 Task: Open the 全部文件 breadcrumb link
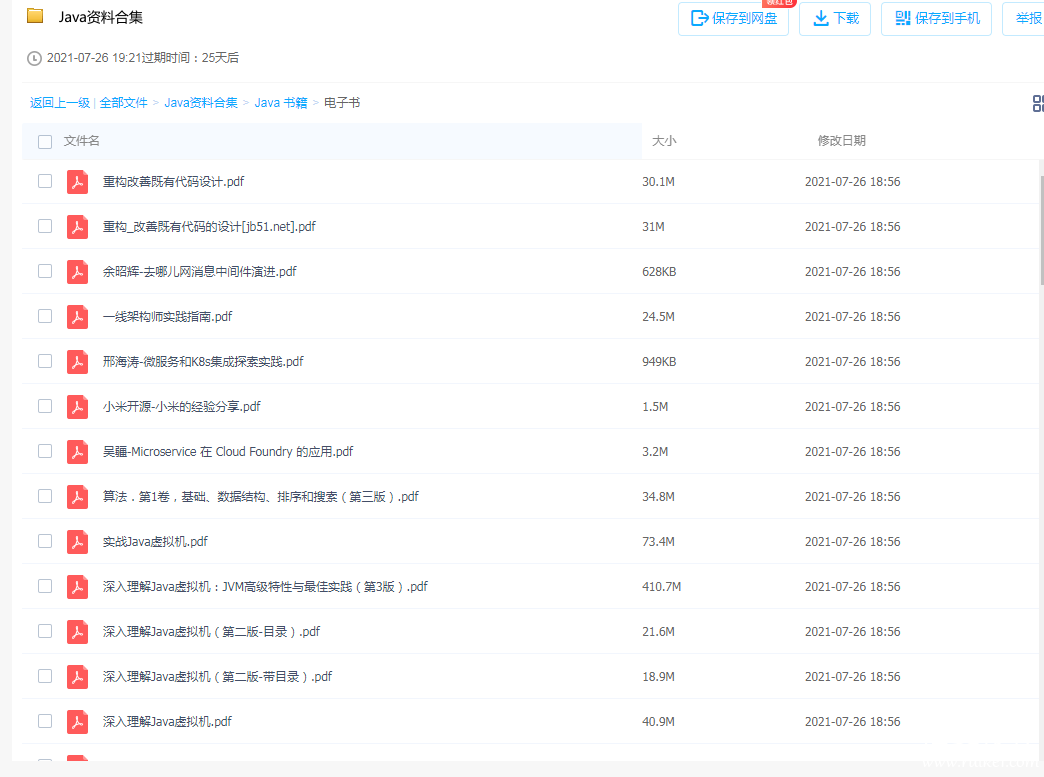[124, 103]
